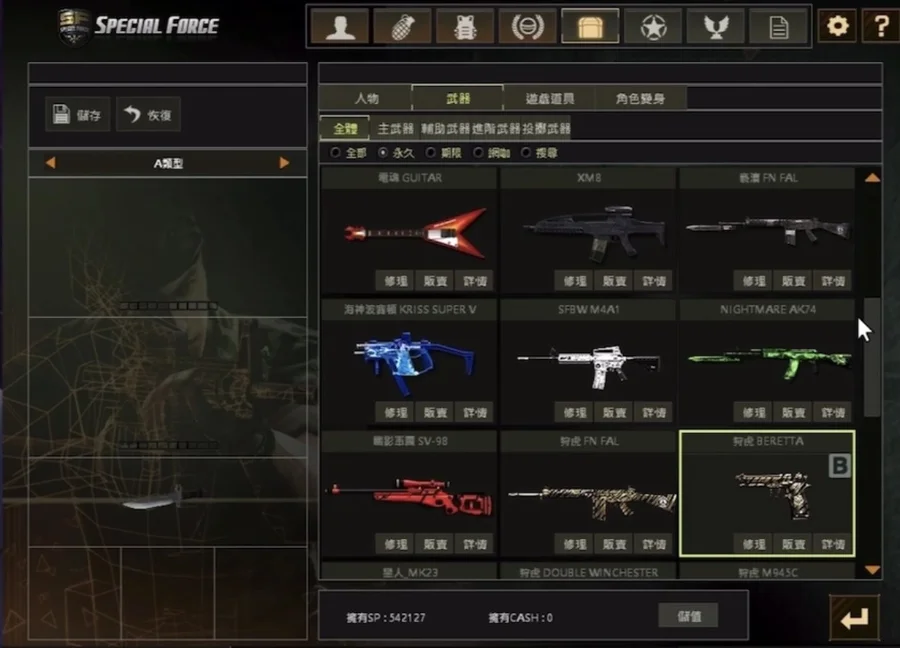The height and width of the screenshot is (648, 900).
Task: Open the character profile icon in top bar
Action: click(340, 26)
